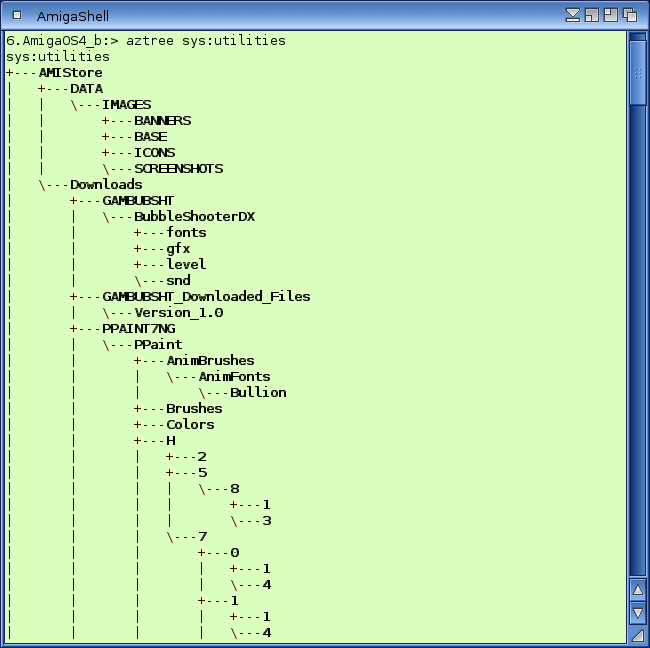Select the GAMBUBSHT_Downloaded_Files entry
The width and height of the screenshot is (650, 648).
click(x=206, y=297)
